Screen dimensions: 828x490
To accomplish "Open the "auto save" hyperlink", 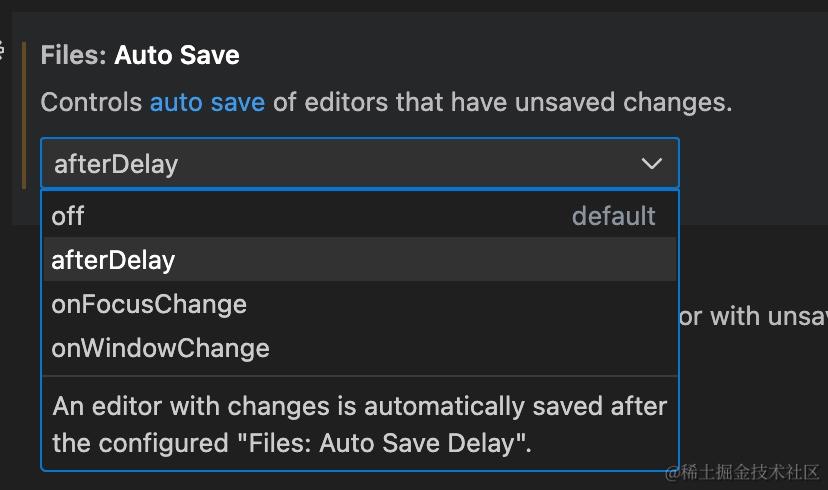I will 207,102.
